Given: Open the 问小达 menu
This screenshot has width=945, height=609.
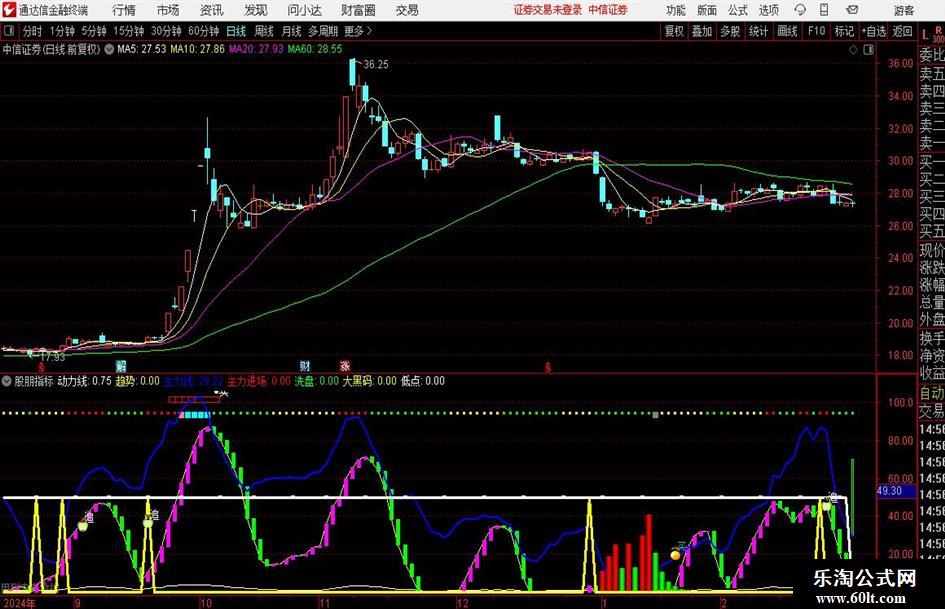Looking at the screenshot, I should click(x=304, y=10).
